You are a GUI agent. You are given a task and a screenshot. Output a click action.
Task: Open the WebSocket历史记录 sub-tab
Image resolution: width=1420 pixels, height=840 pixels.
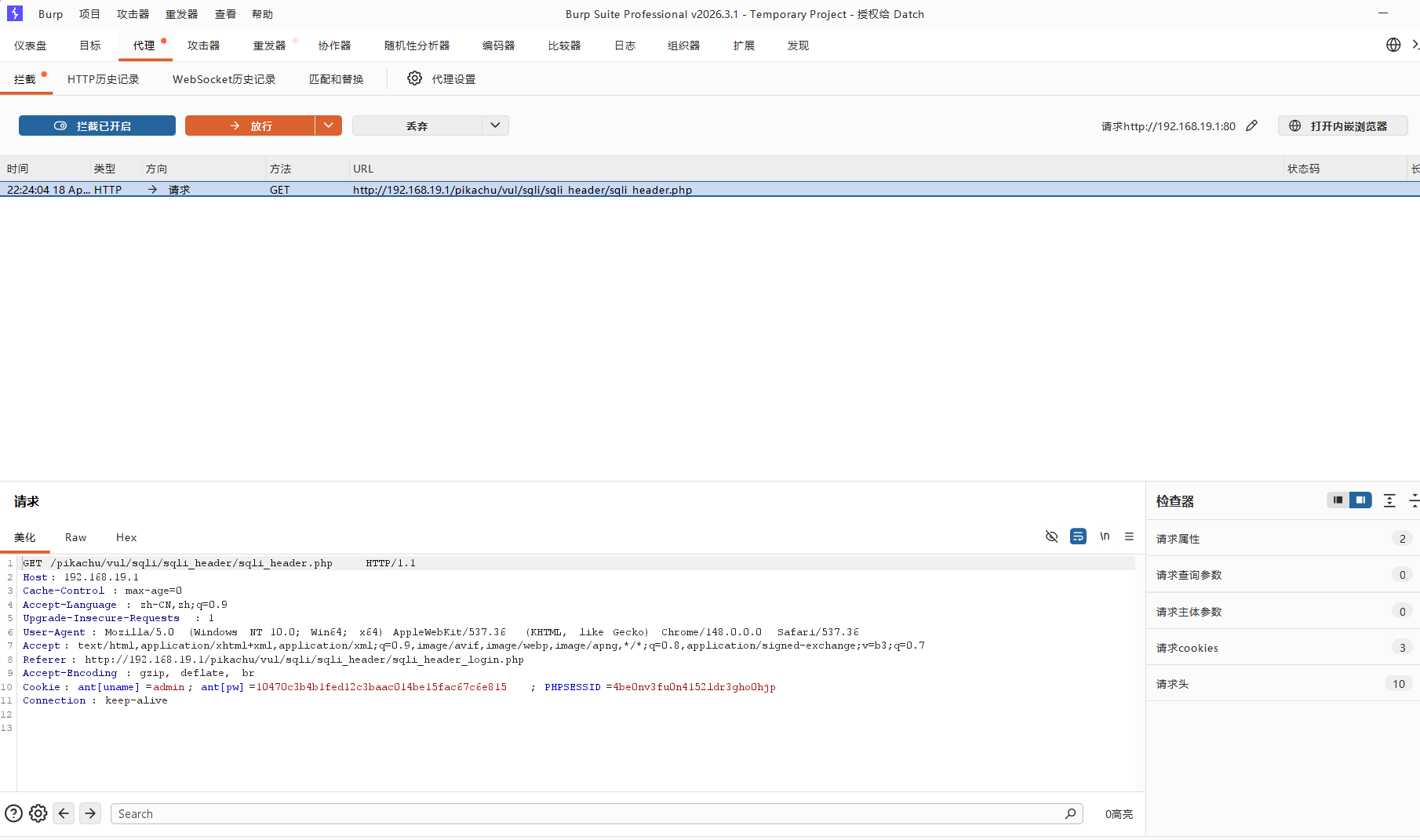point(224,79)
